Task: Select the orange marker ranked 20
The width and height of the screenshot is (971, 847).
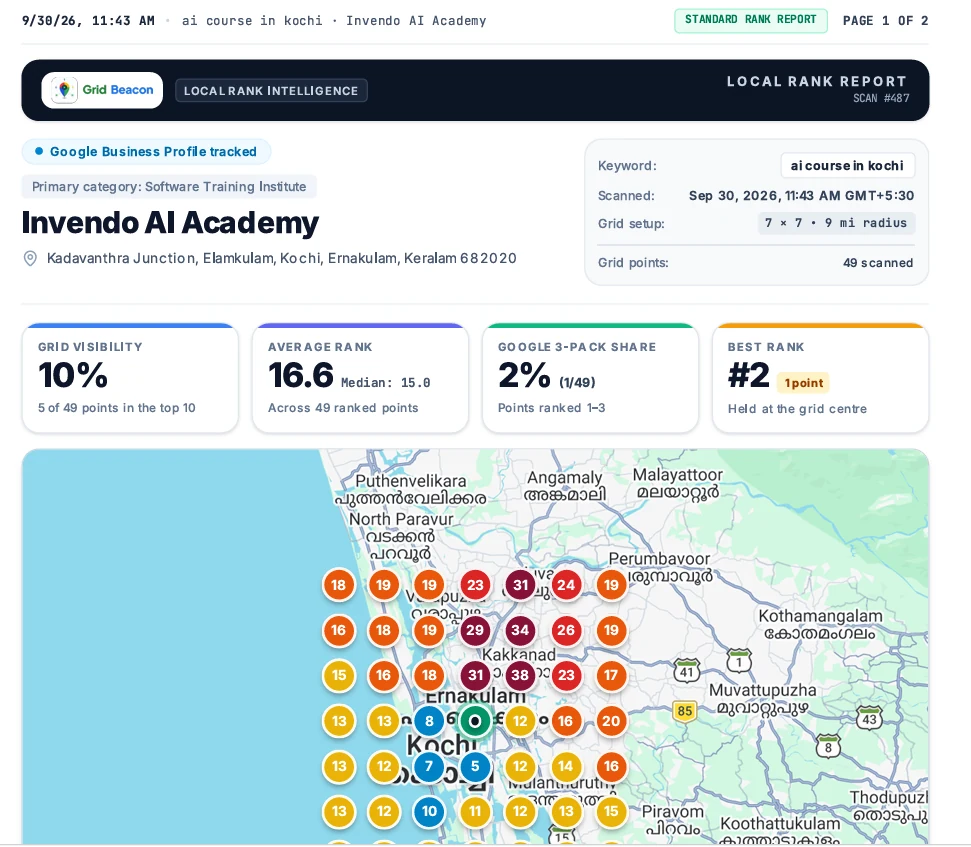Action: coord(611,721)
